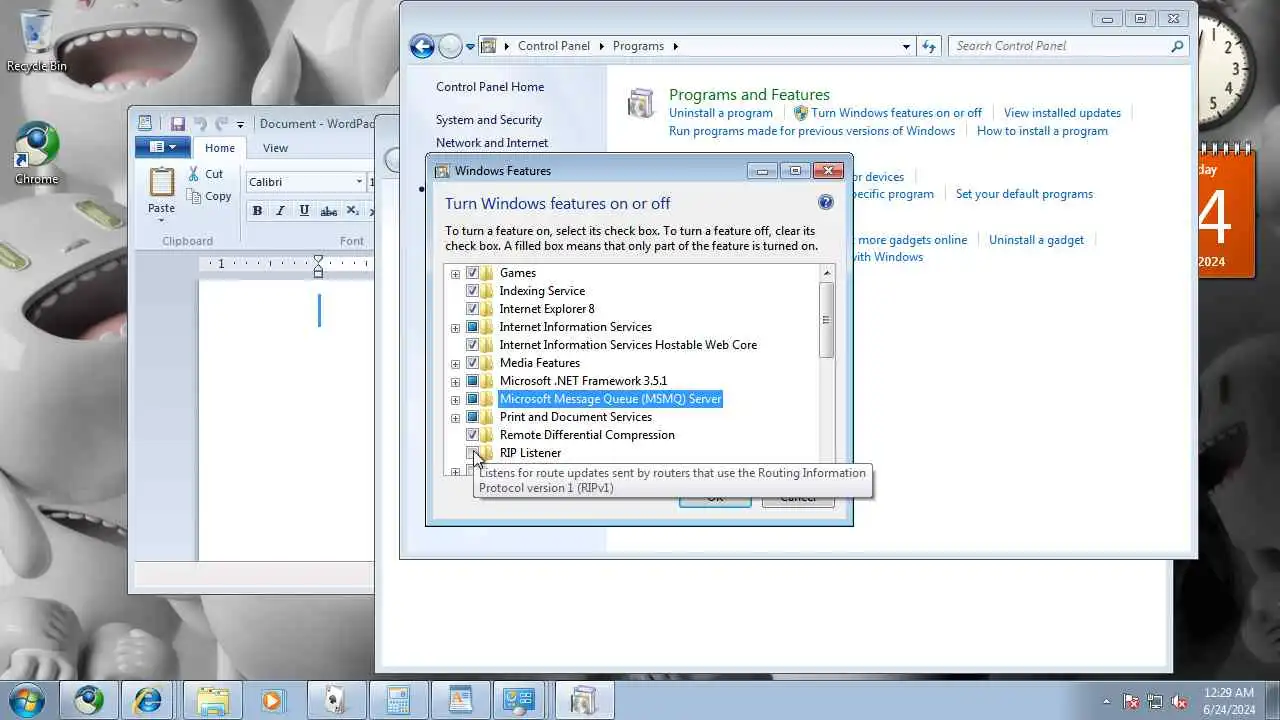Uncheck the Indexing Service checkbox

coord(473,291)
